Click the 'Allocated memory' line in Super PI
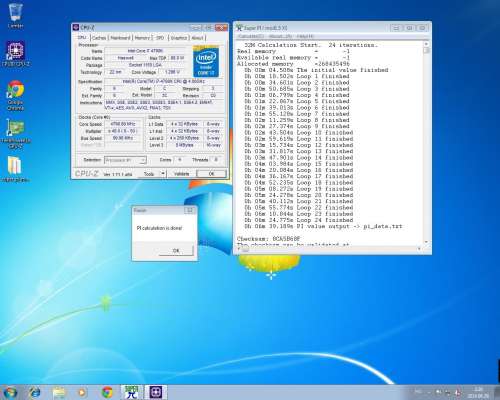500x400 pixels. click(293, 64)
